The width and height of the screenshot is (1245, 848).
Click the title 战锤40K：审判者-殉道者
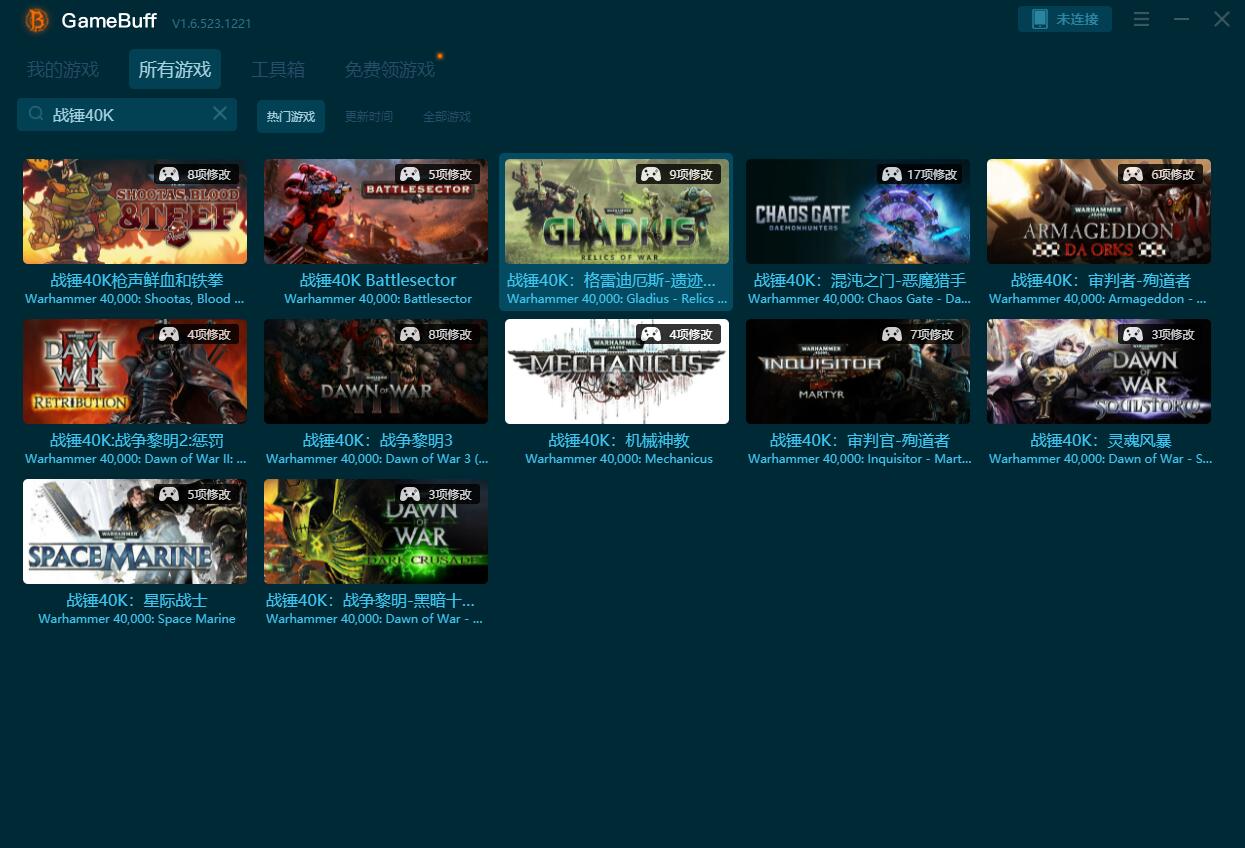tap(1101, 280)
